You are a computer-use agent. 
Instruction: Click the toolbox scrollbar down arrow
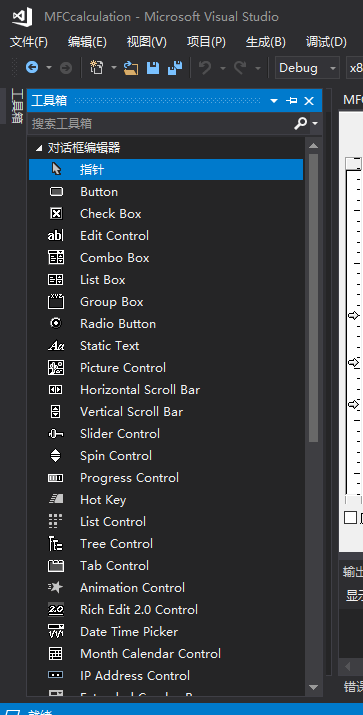click(x=313, y=687)
